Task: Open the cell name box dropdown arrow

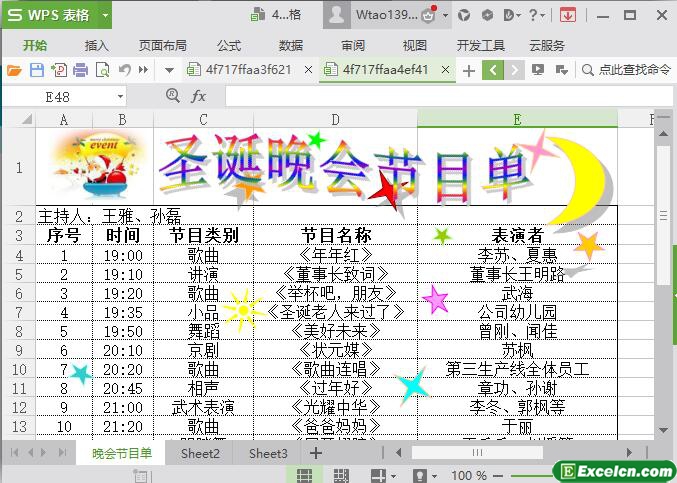Action: click(120, 96)
